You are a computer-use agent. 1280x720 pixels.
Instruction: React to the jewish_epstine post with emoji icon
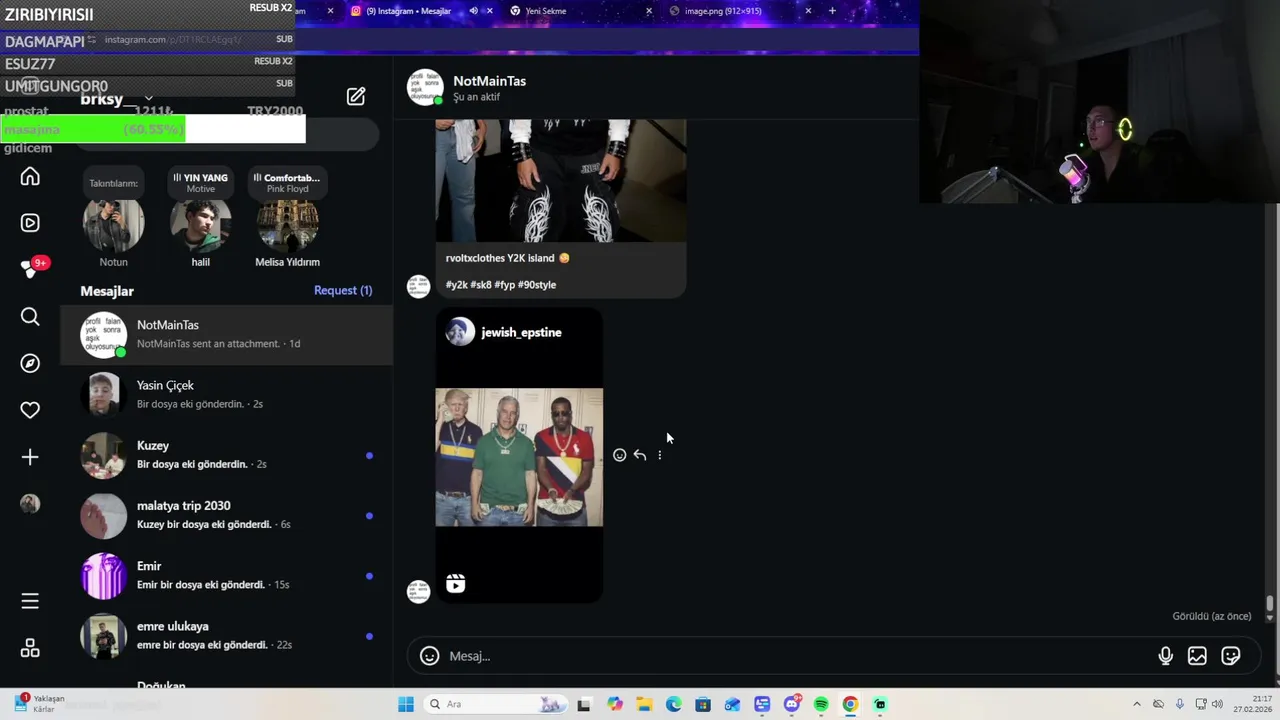[619, 455]
